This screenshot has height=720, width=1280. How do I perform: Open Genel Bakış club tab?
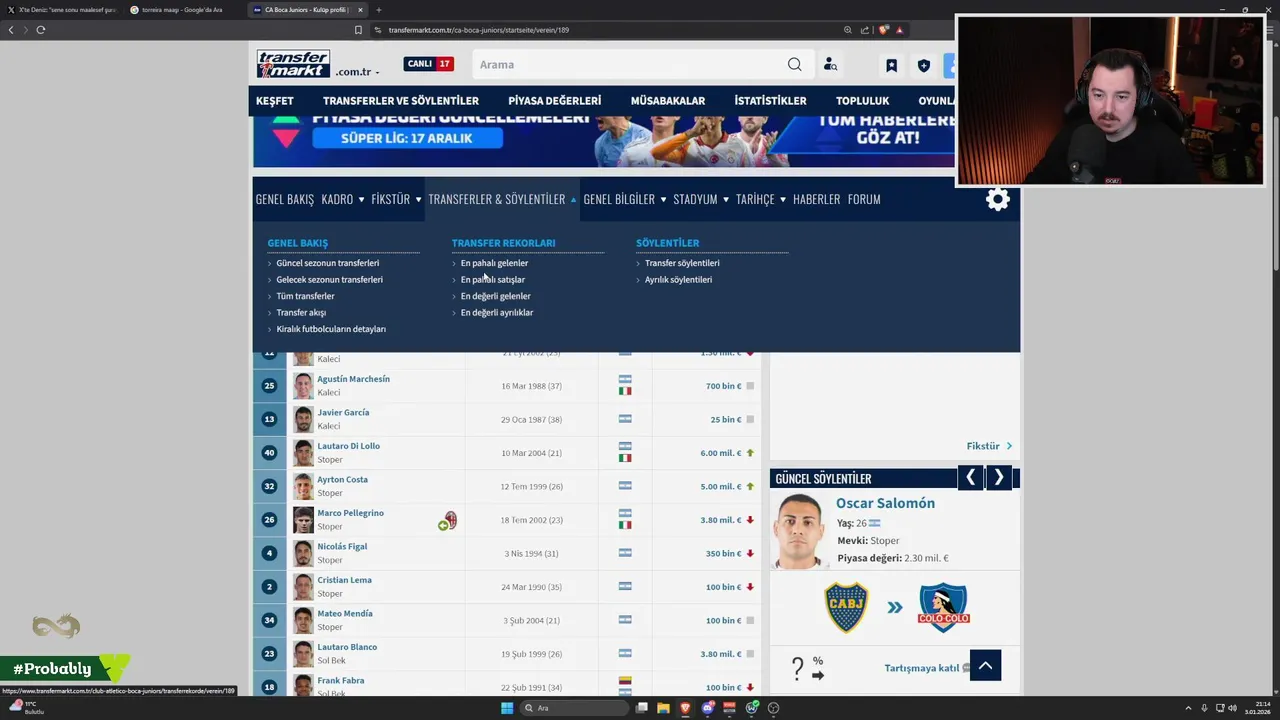[284, 199]
